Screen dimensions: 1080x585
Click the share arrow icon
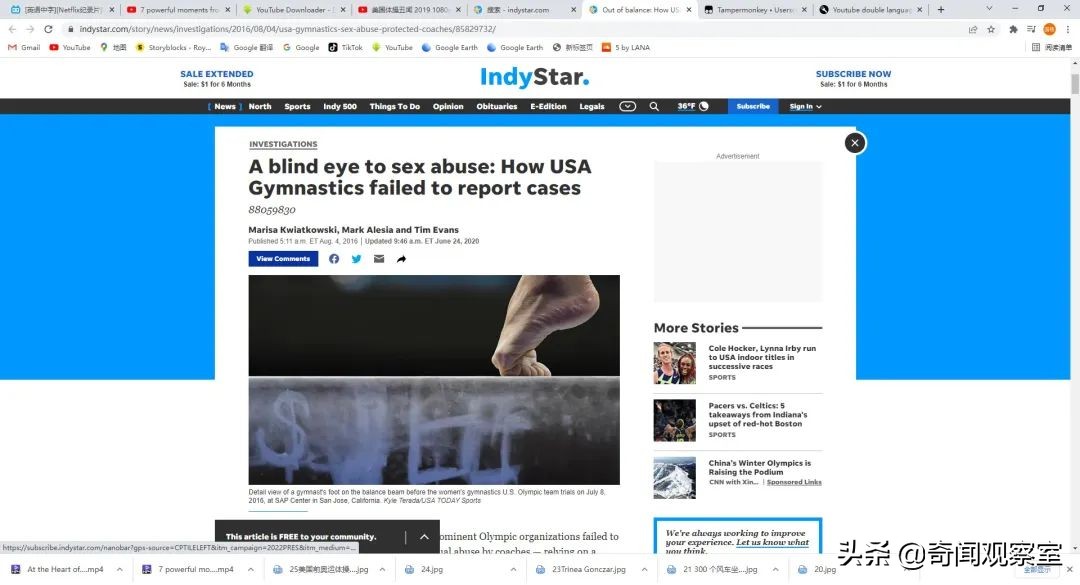pos(402,259)
